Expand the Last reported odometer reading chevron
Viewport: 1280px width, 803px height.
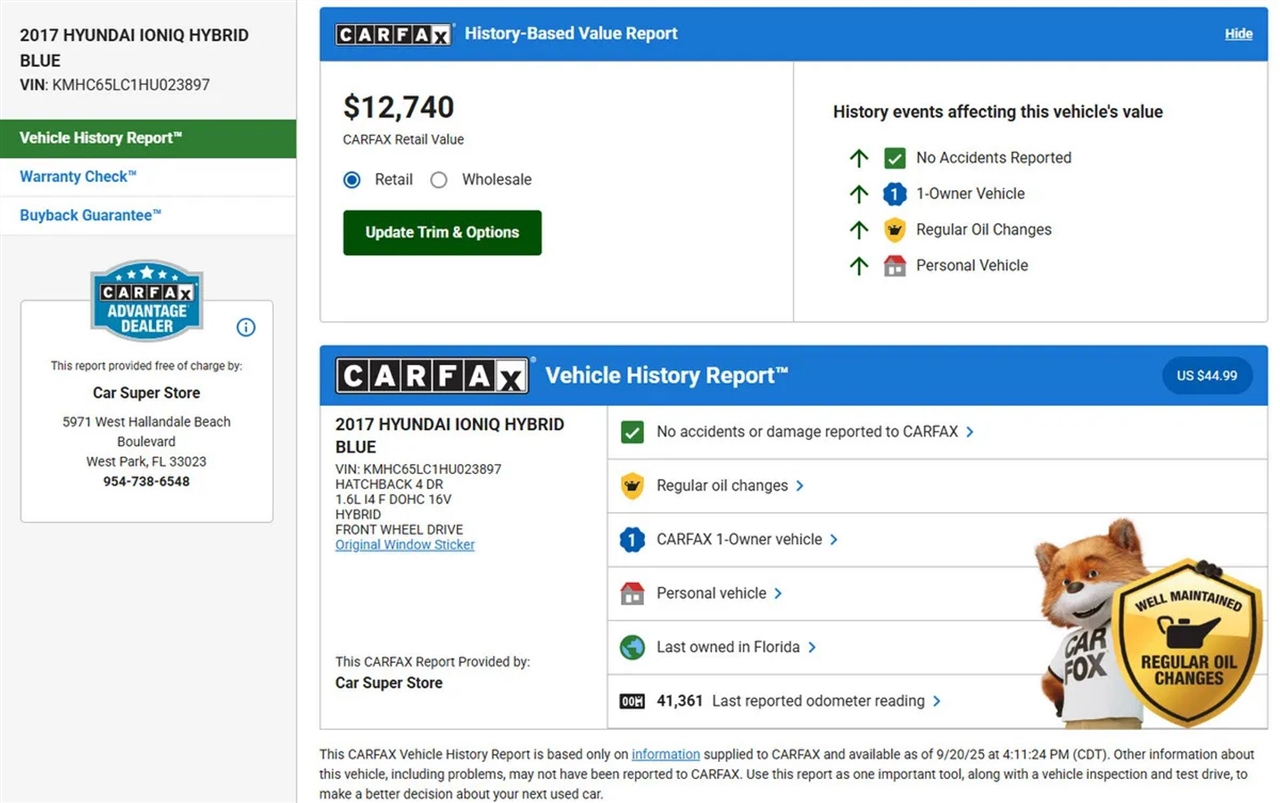pos(937,701)
